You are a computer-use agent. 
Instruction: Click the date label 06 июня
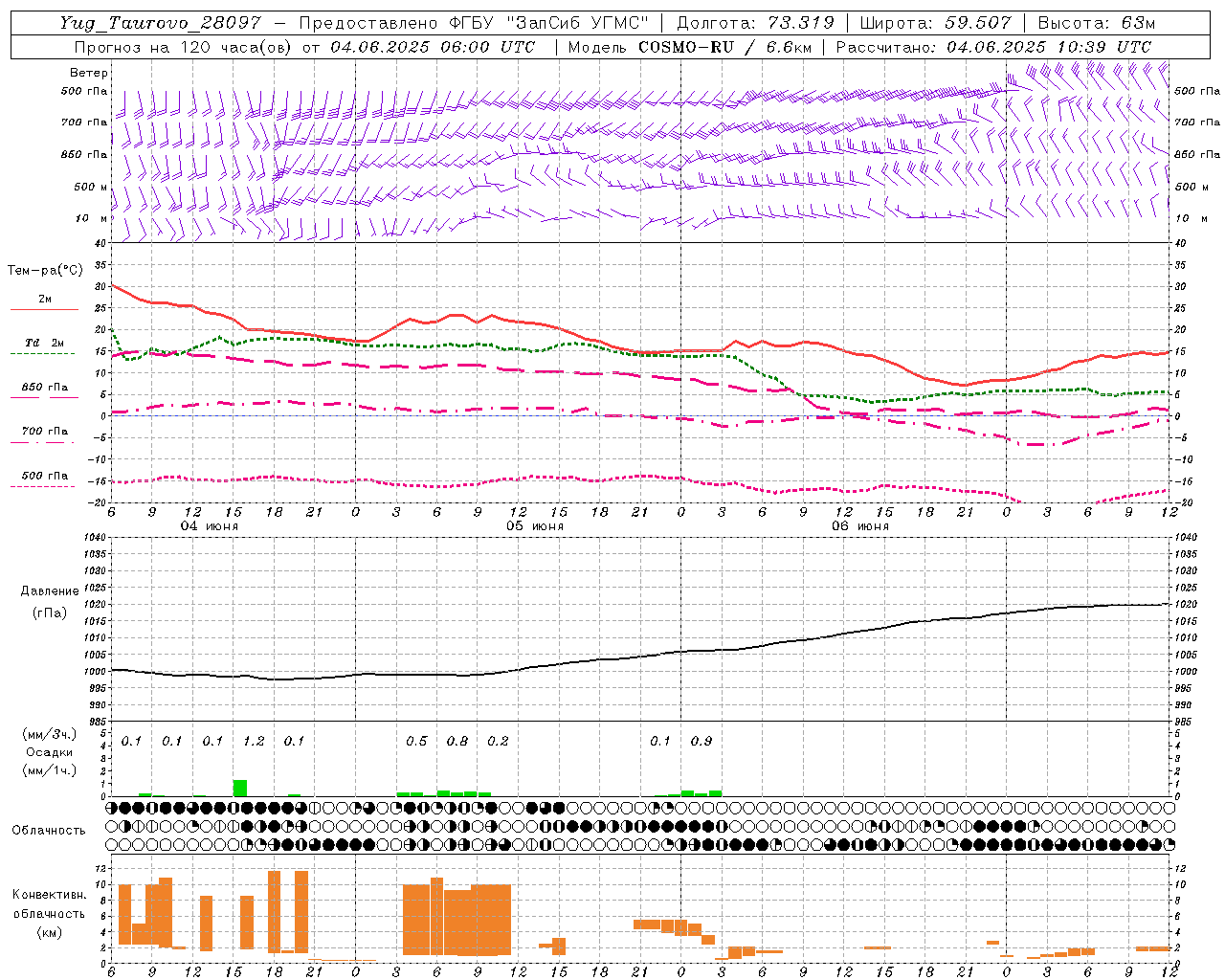tap(860, 526)
